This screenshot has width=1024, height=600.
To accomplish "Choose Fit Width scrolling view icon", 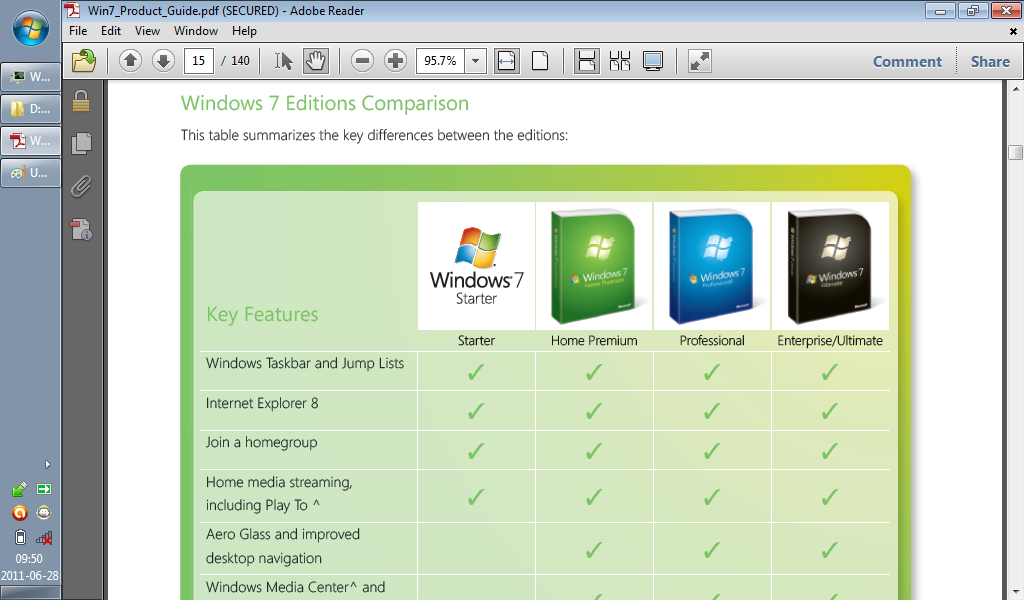I will pos(507,61).
